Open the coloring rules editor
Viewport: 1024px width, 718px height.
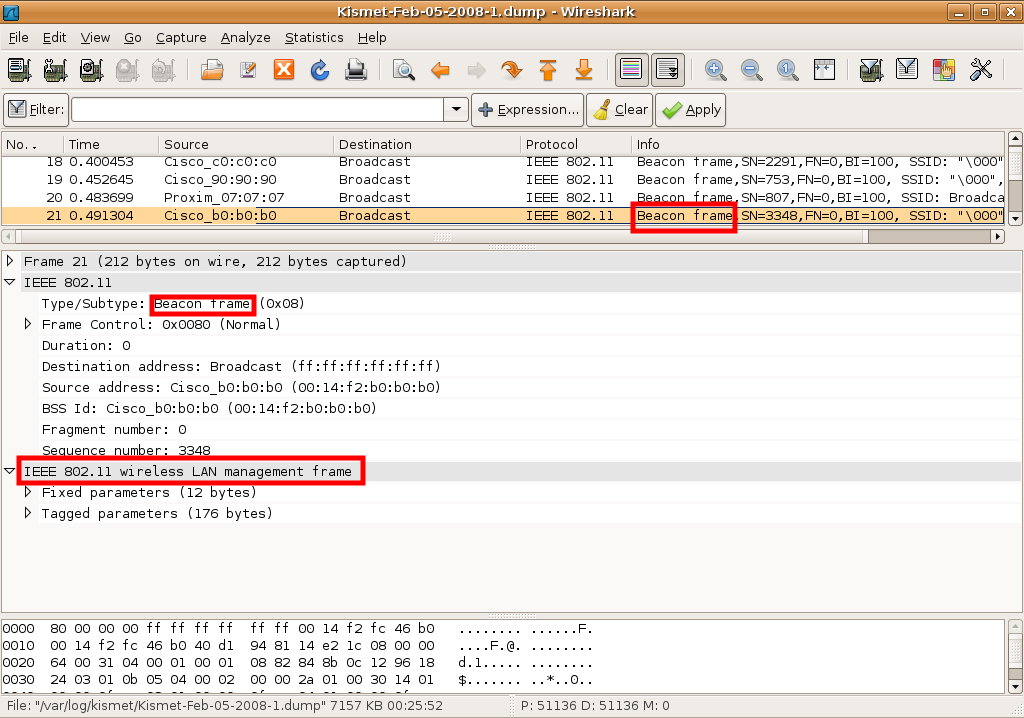point(944,70)
